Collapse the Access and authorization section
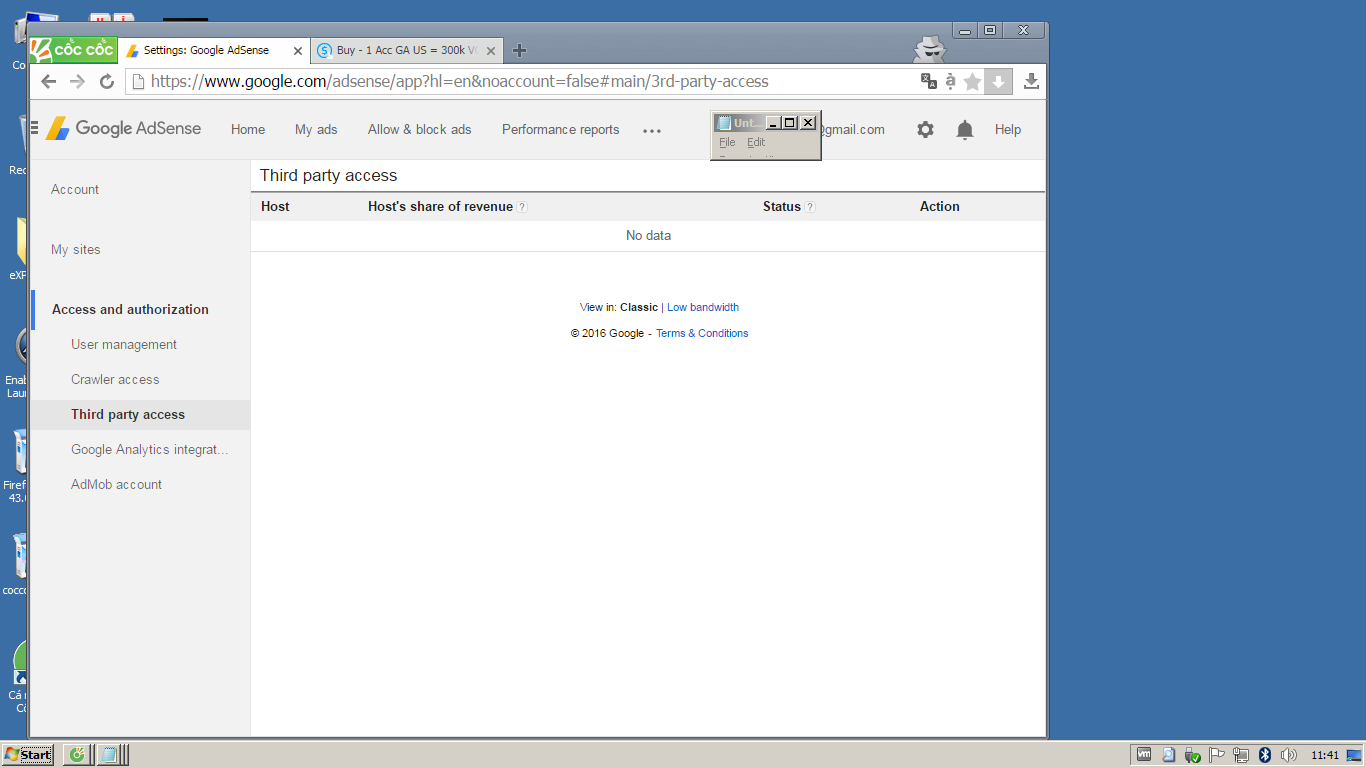 130,309
